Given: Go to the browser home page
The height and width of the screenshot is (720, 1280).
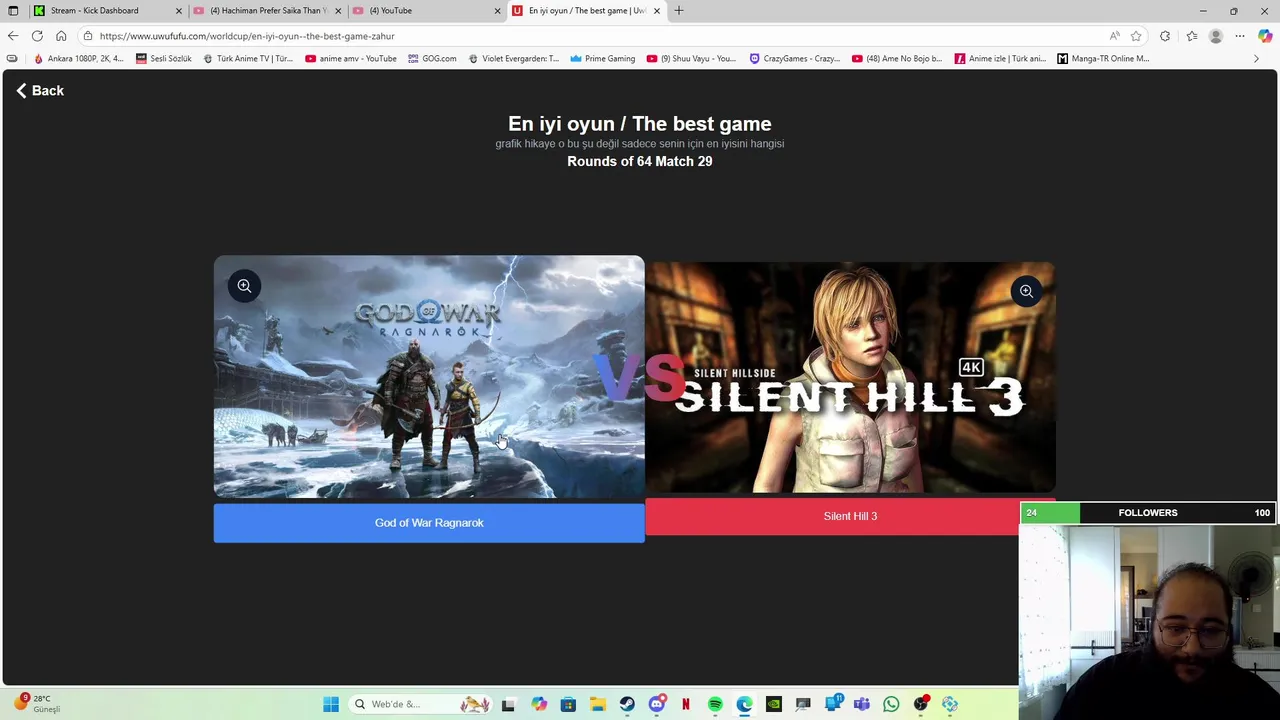Looking at the screenshot, I should click(x=61, y=36).
